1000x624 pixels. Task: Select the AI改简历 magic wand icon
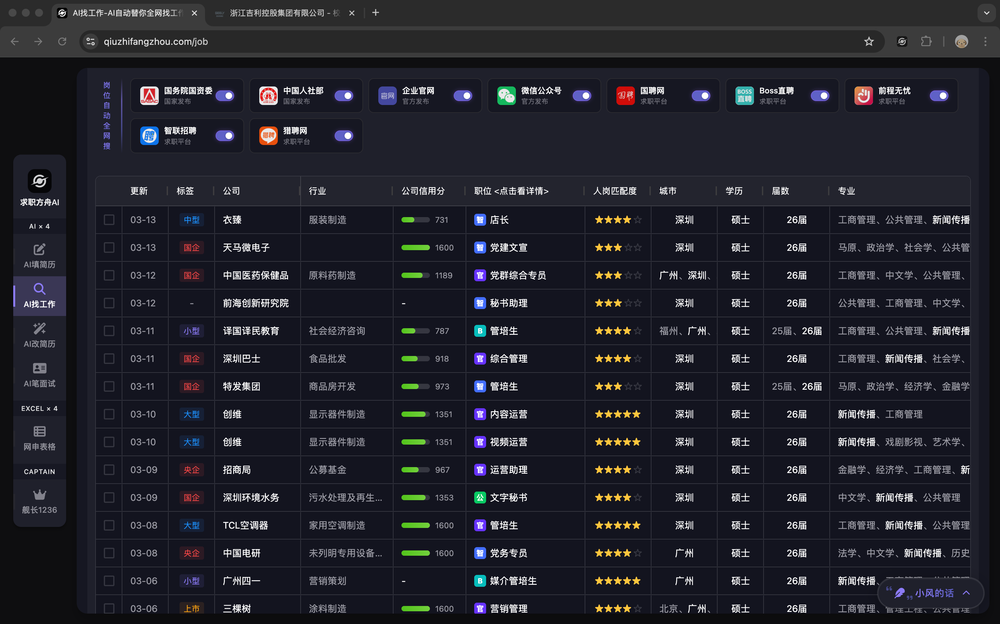[40, 329]
